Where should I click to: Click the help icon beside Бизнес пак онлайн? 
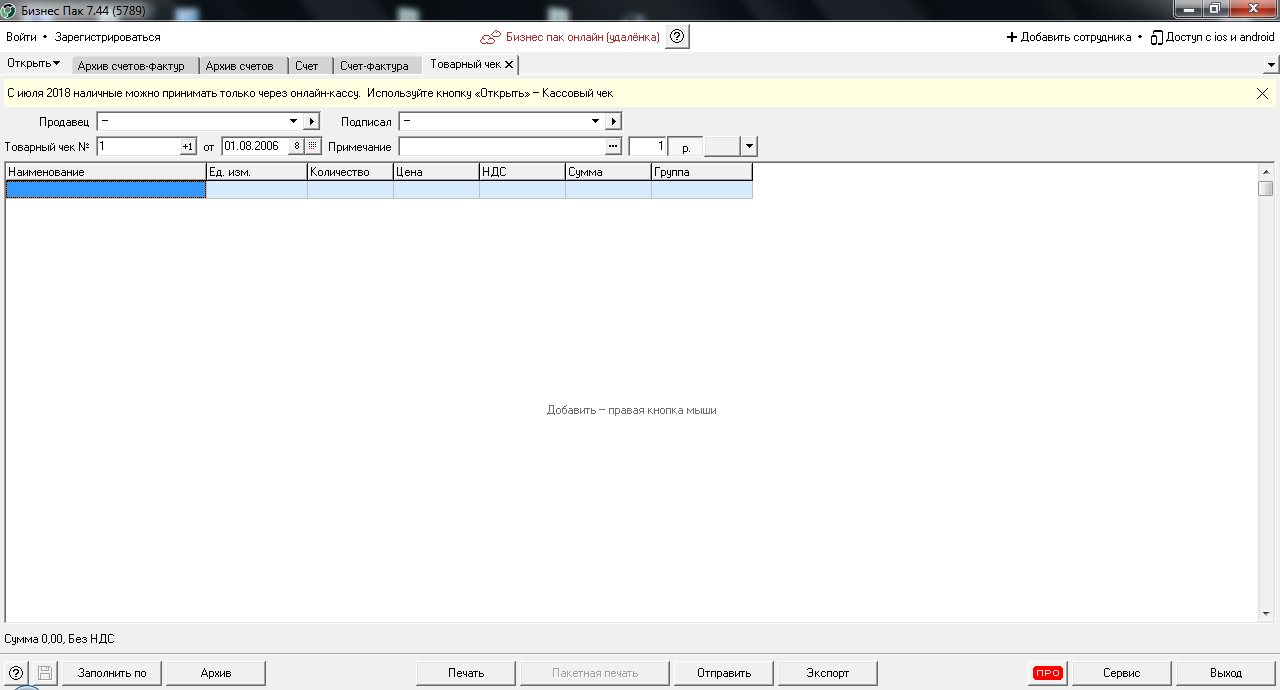tap(677, 37)
